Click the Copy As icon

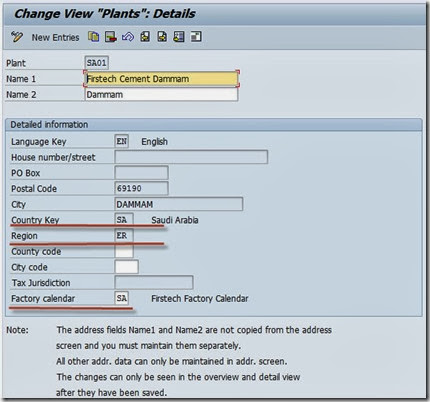[93, 36]
